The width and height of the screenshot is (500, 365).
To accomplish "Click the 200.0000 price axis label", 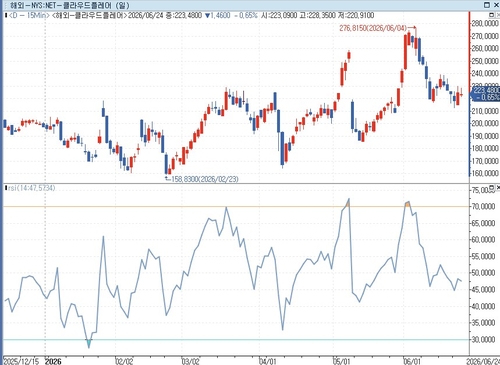I will pos(486,123).
